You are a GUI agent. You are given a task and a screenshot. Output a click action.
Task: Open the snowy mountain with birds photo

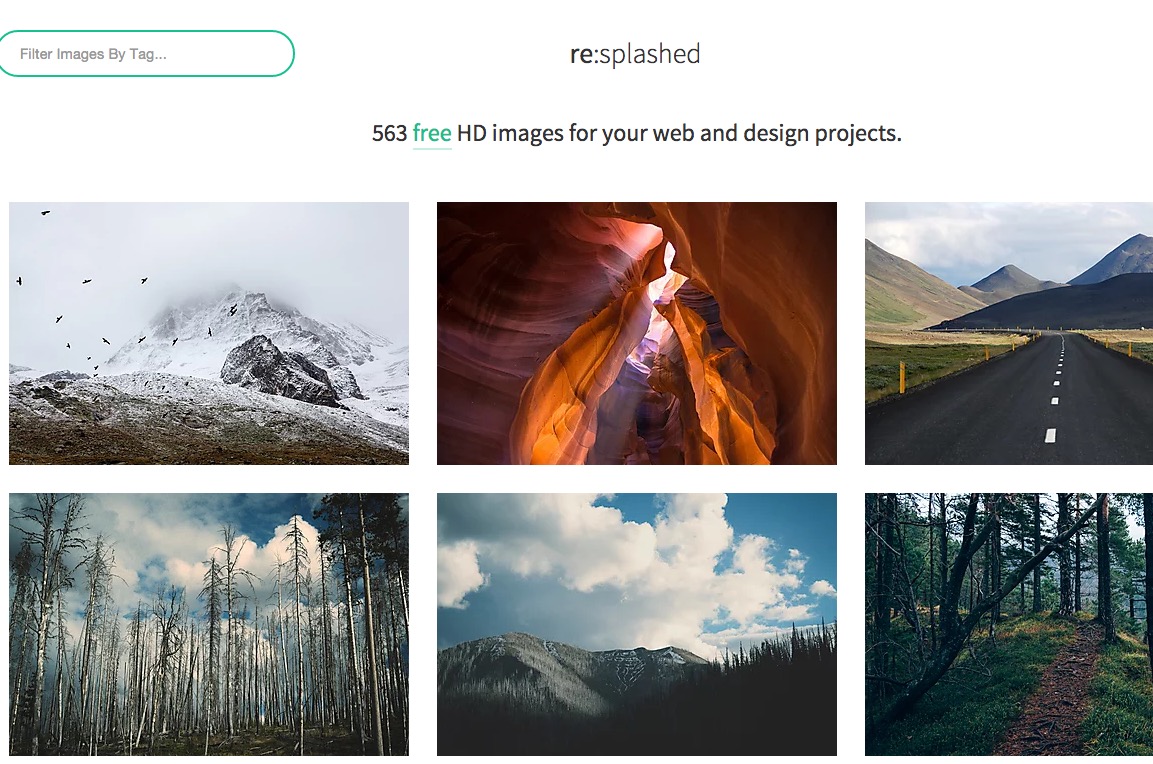coord(209,333)
